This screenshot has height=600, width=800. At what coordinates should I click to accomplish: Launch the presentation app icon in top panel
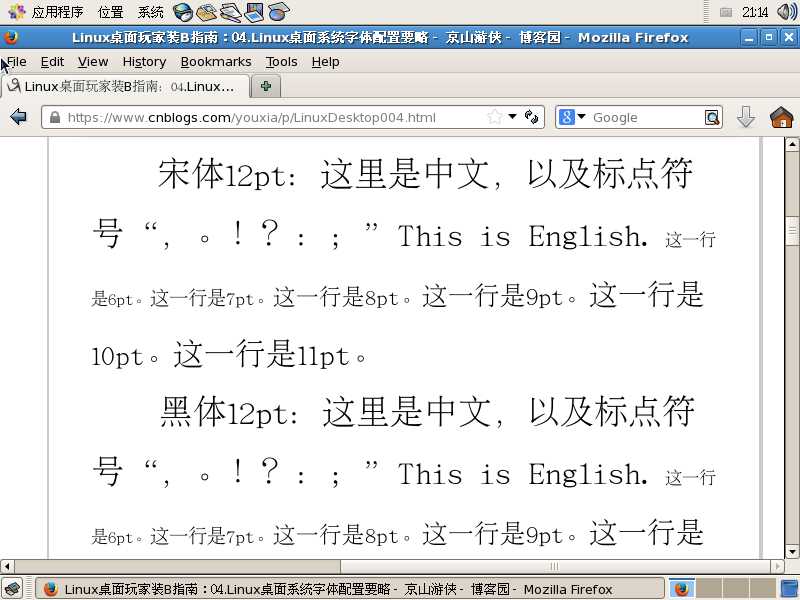coord(254,12)
